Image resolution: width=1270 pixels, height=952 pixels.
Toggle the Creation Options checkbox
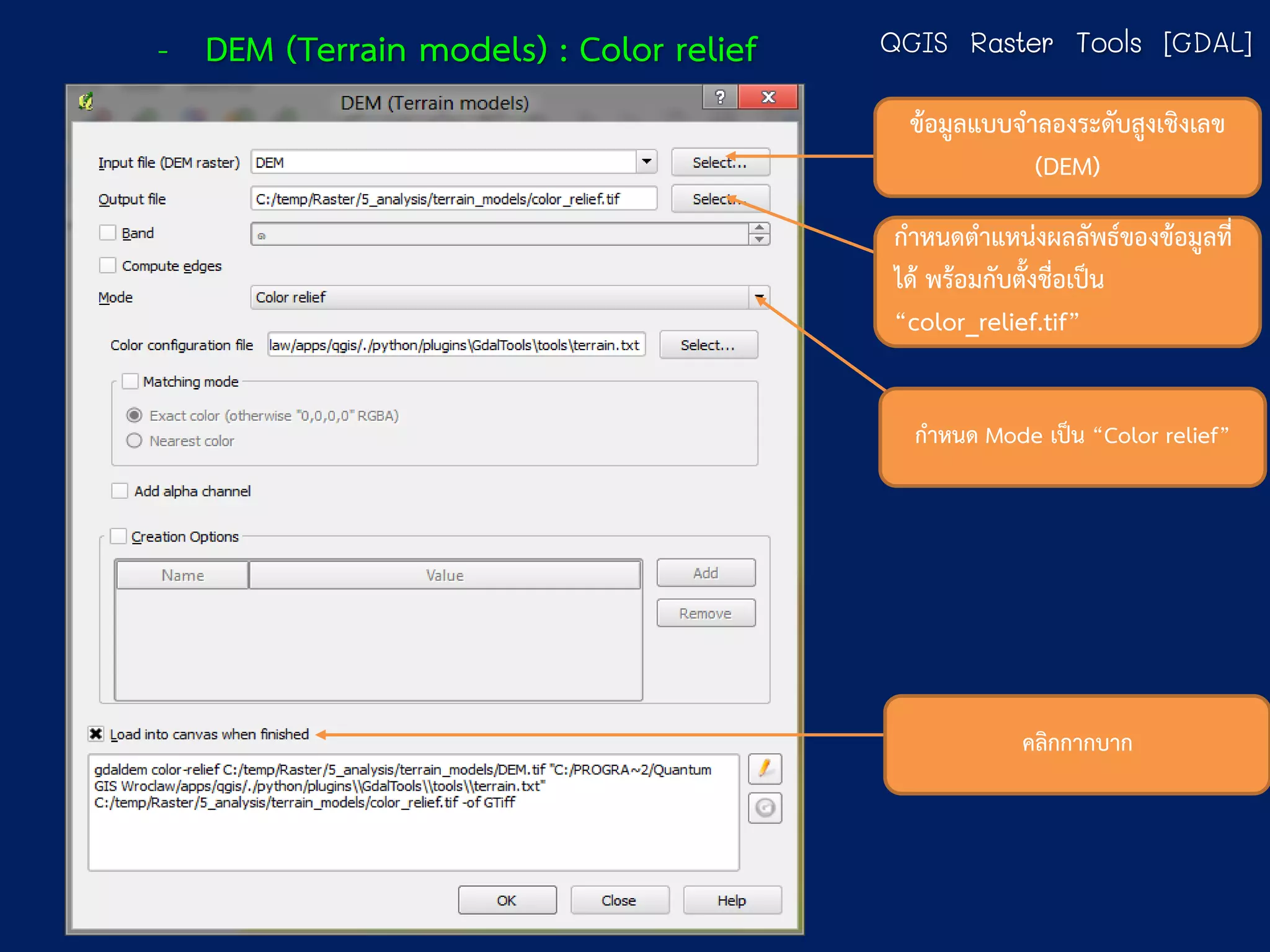(118, 536)
